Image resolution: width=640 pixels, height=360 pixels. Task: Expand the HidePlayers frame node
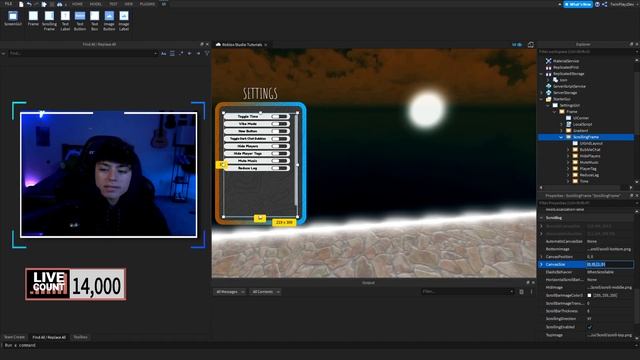click(x=568, y=156)
